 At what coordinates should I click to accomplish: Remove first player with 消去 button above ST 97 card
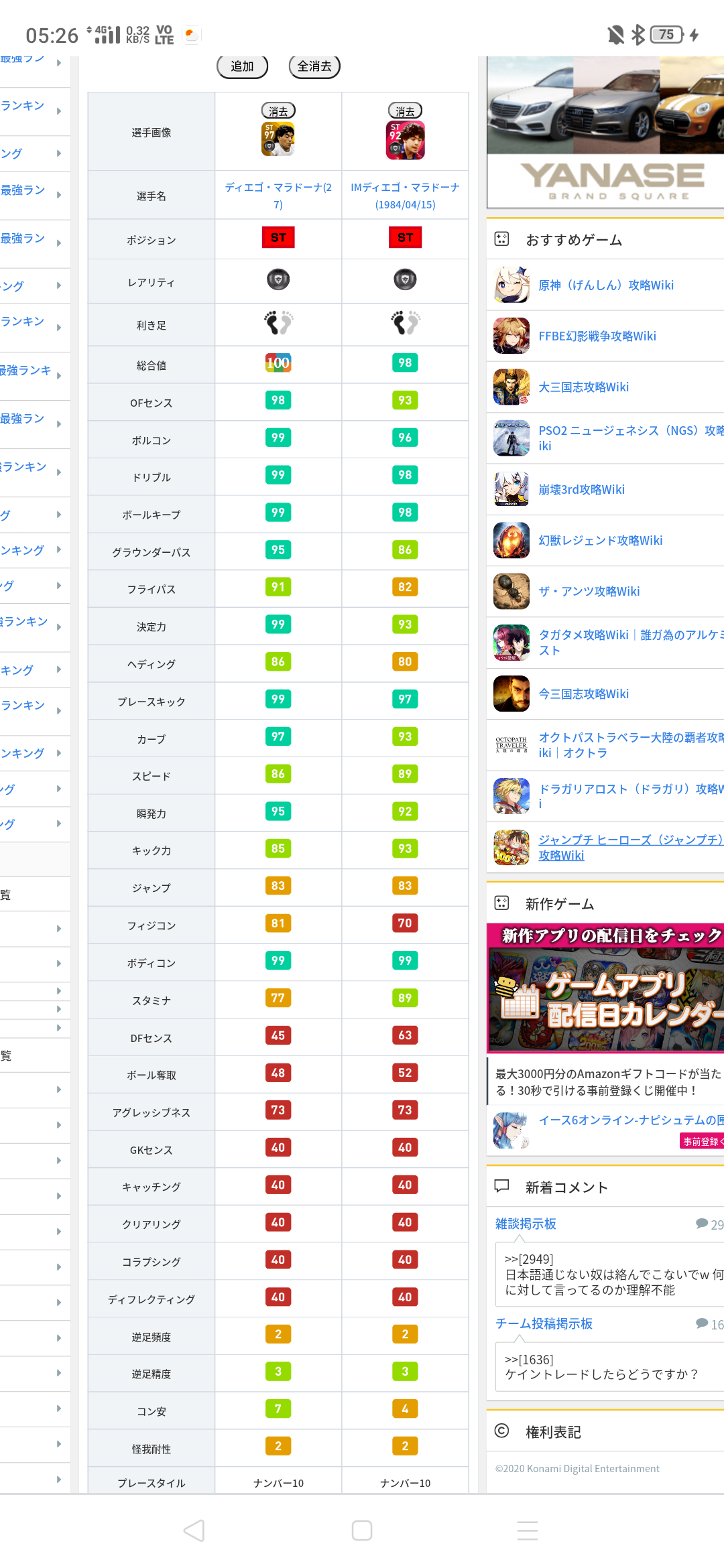pos(278,111)
